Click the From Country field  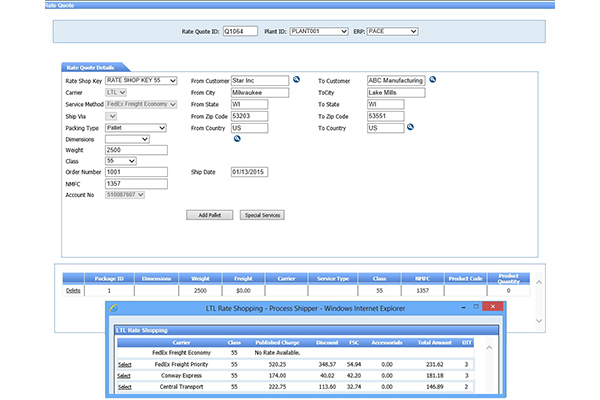(x=249, y=128)
